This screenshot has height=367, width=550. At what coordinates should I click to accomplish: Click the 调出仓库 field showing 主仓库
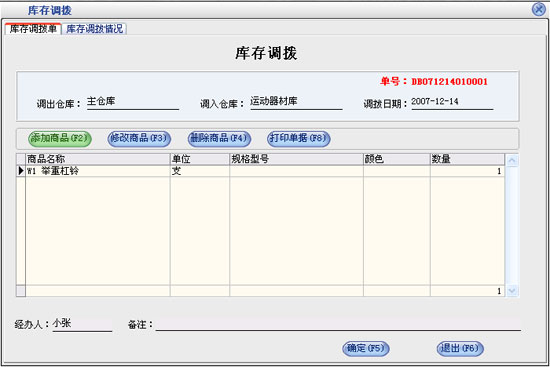(x=133, y=102)
